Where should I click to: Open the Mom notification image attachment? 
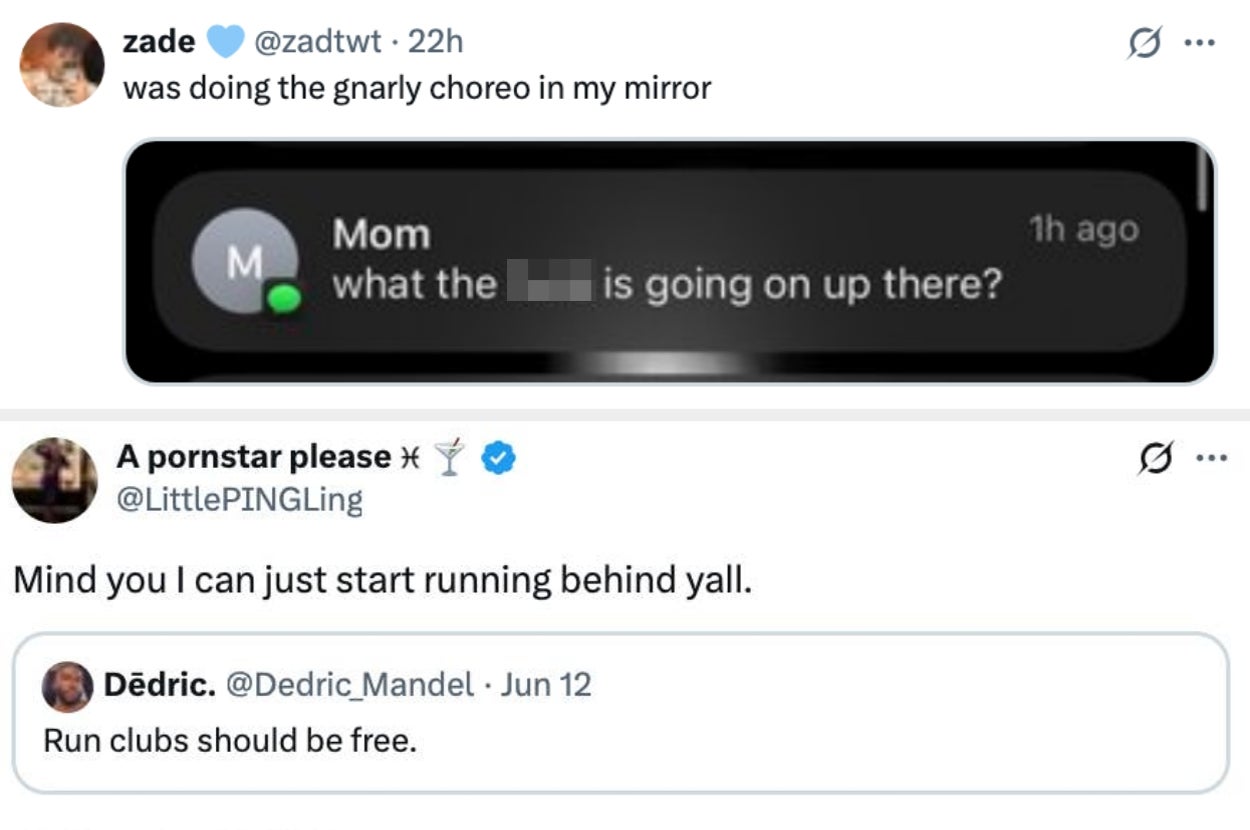669,261
